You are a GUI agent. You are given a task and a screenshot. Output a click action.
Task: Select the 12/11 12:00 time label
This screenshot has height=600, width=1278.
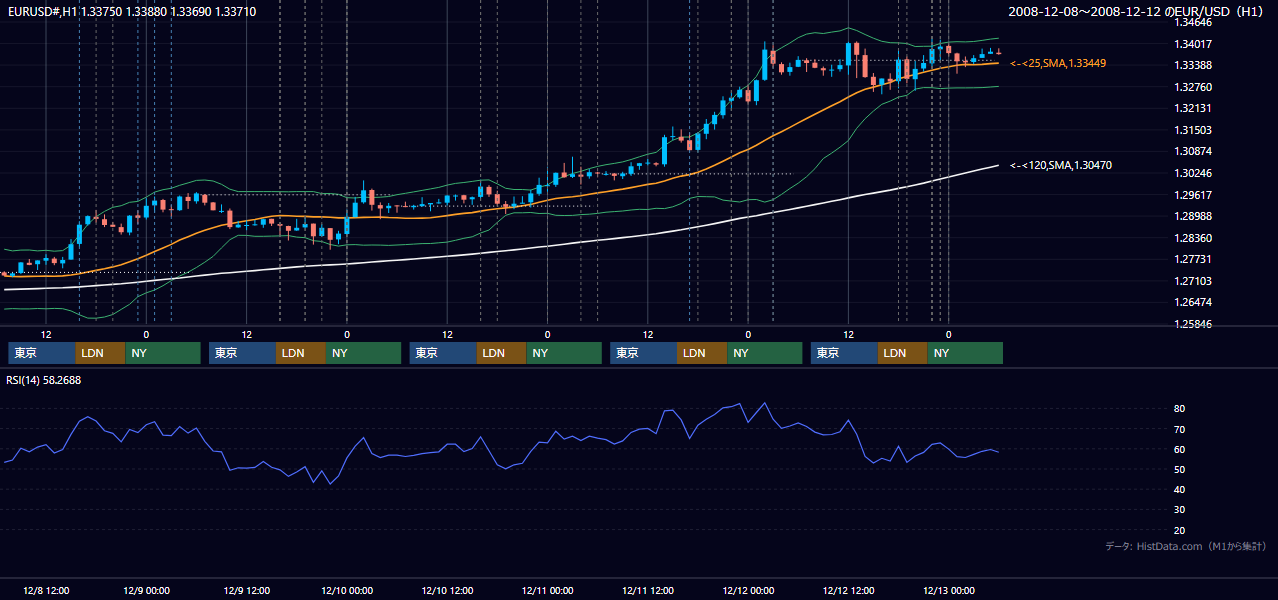coord(647,590)
